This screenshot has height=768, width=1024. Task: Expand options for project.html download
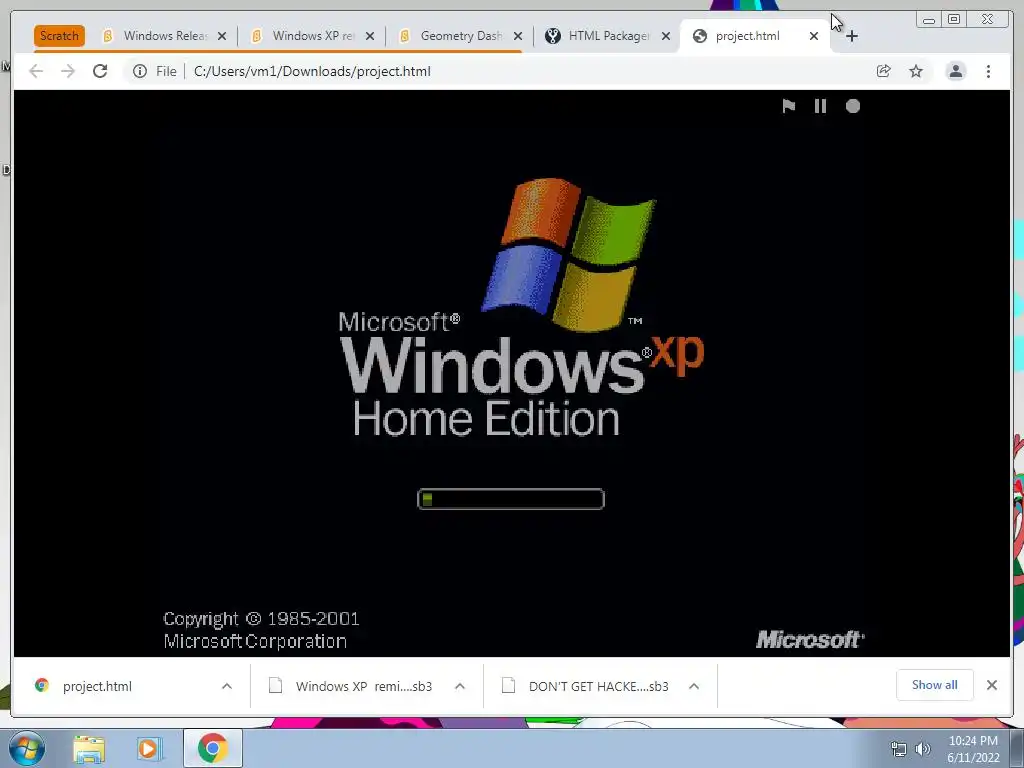click(227, 686)
